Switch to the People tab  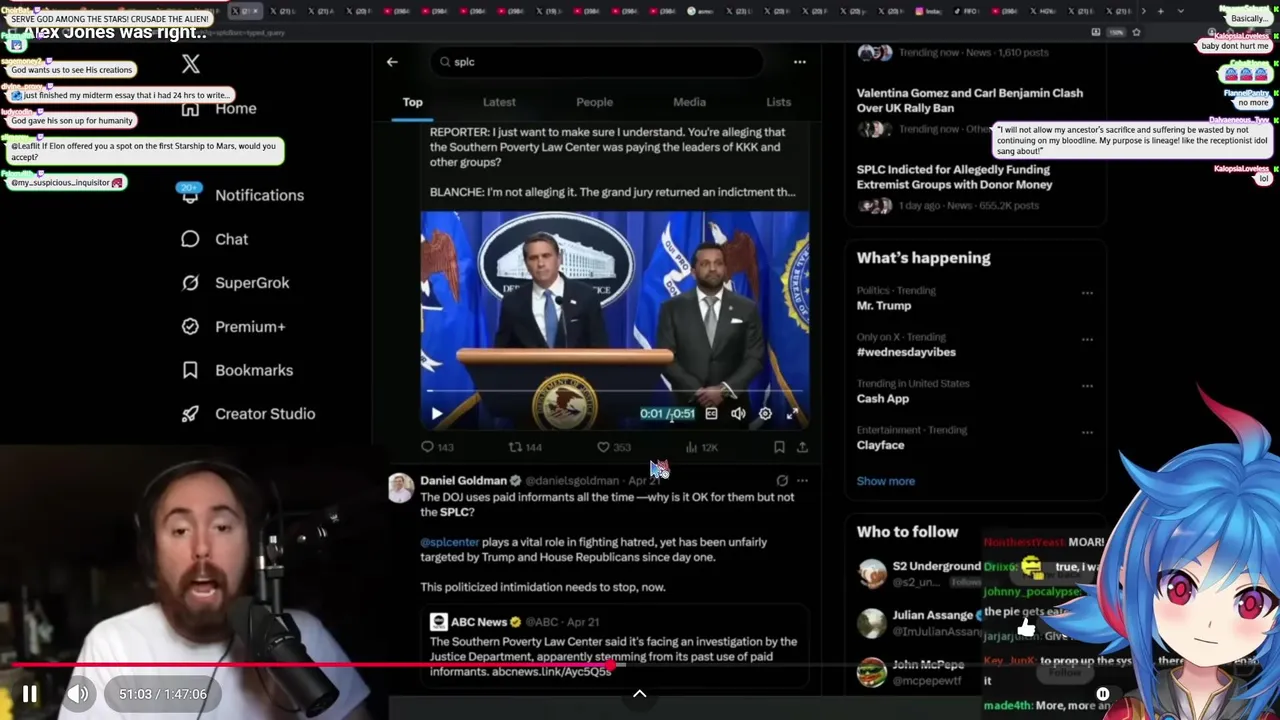[594, 102]
